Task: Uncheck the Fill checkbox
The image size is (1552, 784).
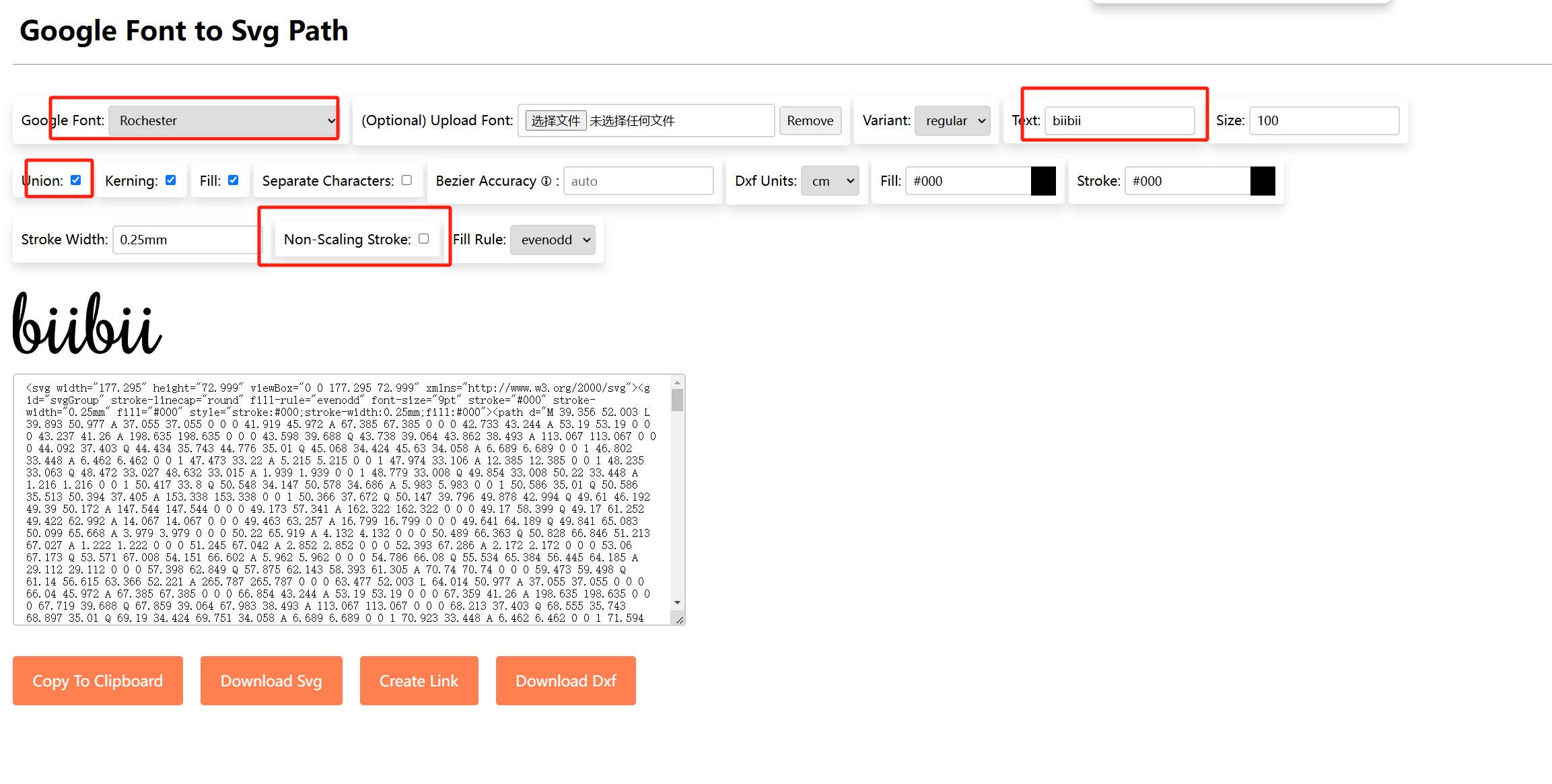Action: 234,180
